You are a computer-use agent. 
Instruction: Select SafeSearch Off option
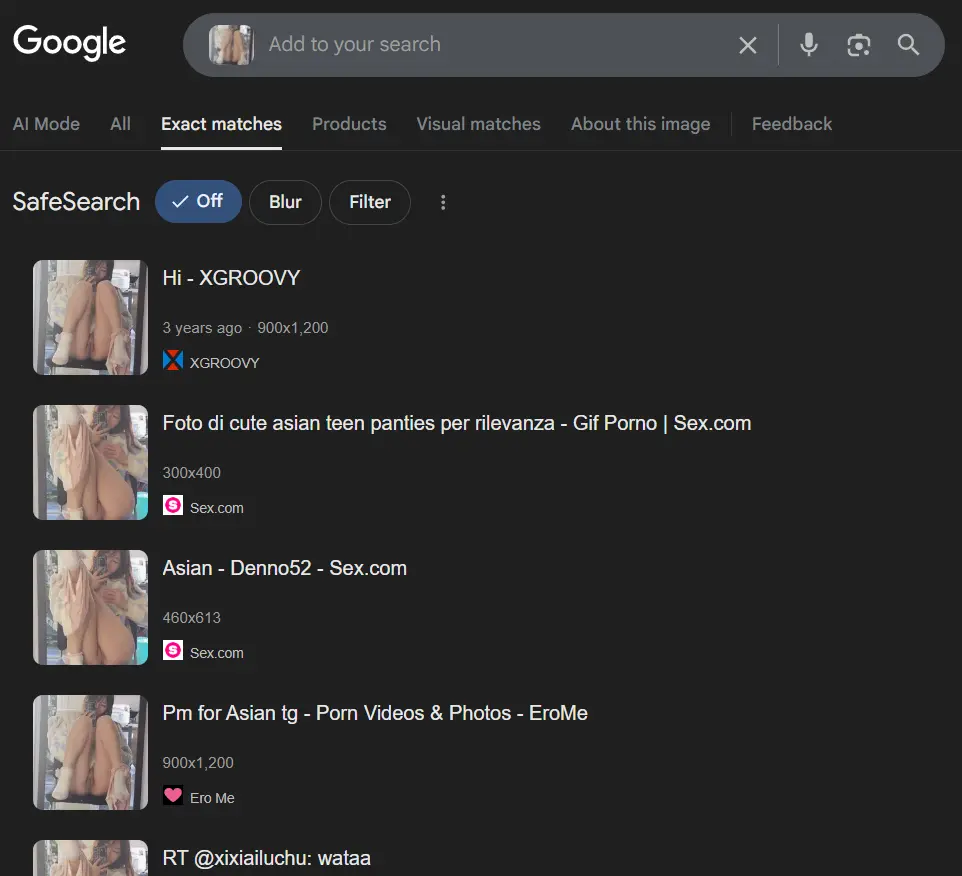[198, 201]
